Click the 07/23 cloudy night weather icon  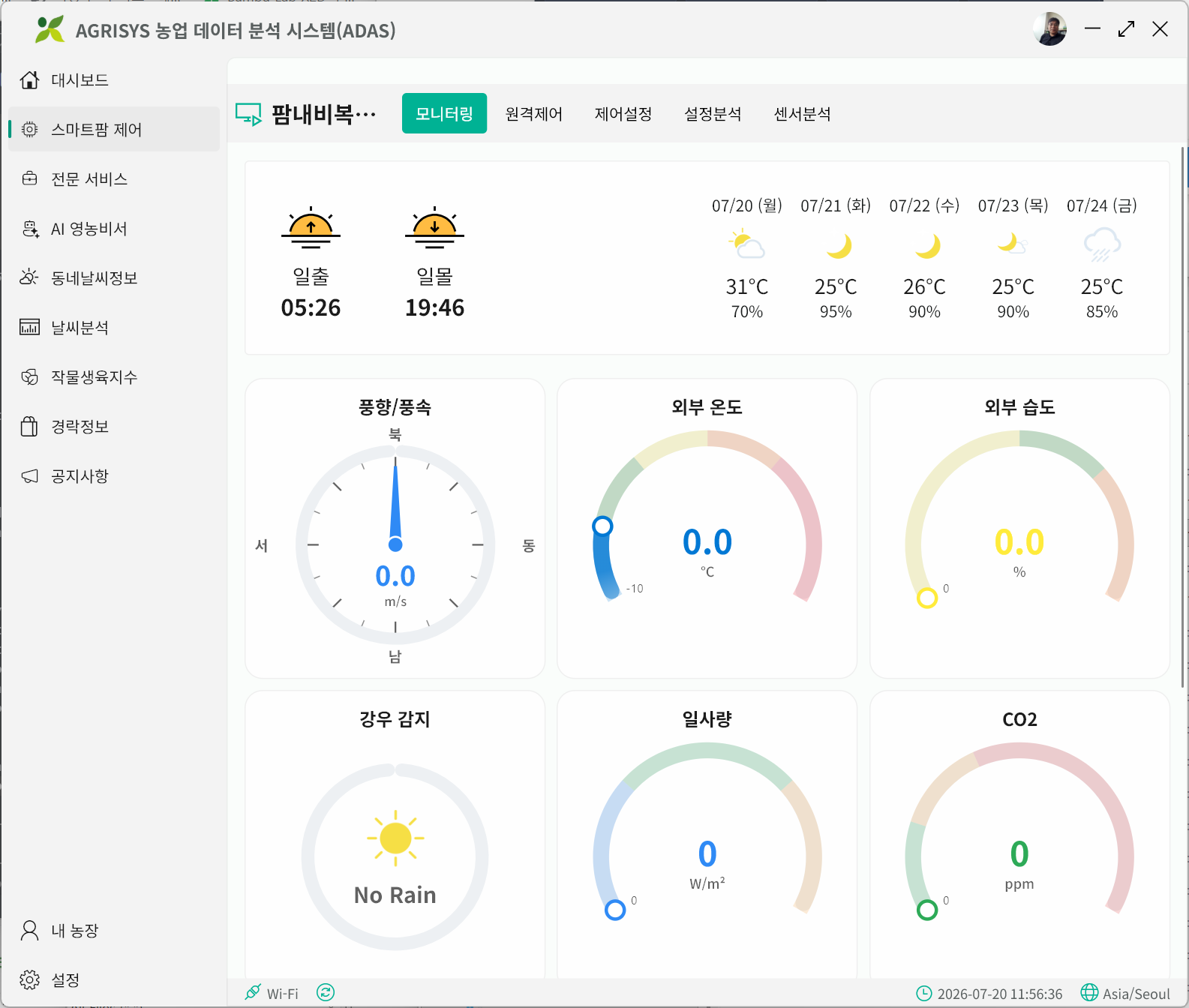[1013, 244]
